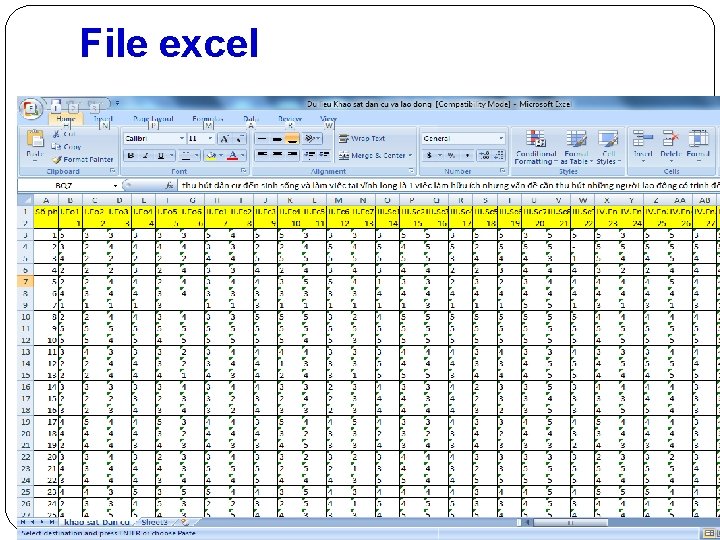Open Conditional Formatting

coord(535,147)
